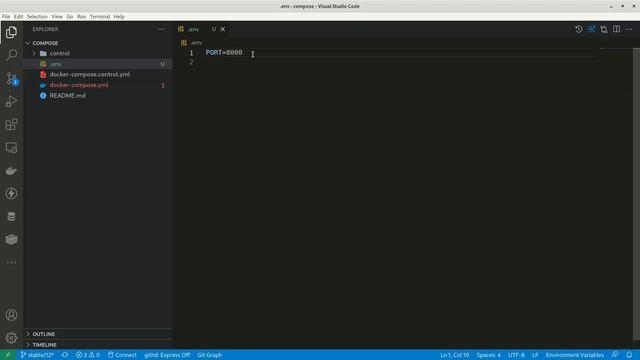The width and height of the screenshot is (640, 360).
Task: Open the stacked layers activity icon
Action: point(11,239)
